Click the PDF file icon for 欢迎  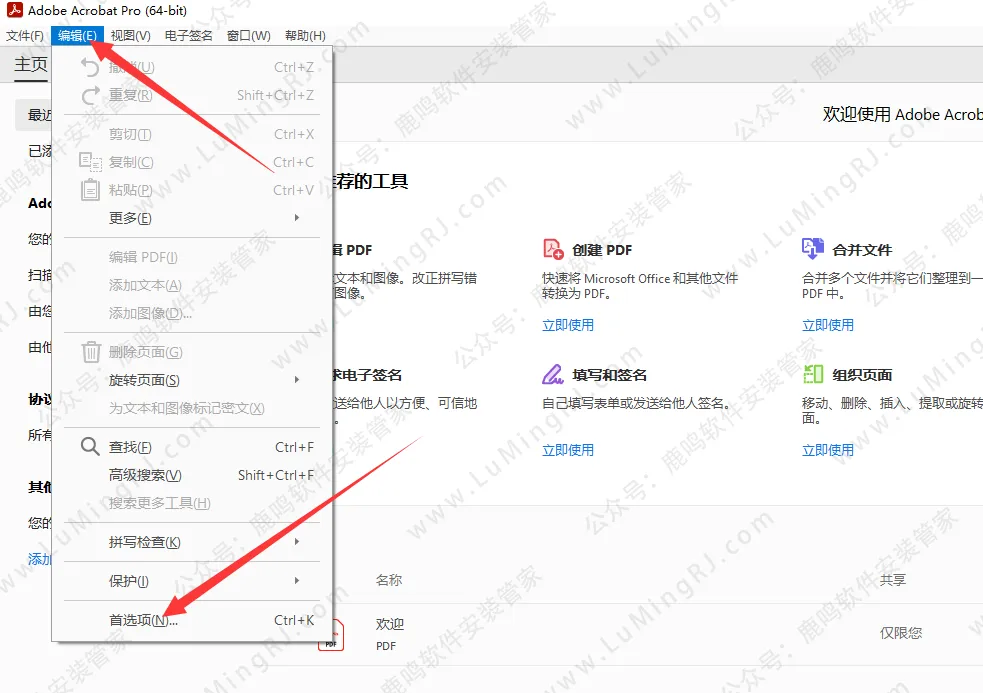point(331,635)
